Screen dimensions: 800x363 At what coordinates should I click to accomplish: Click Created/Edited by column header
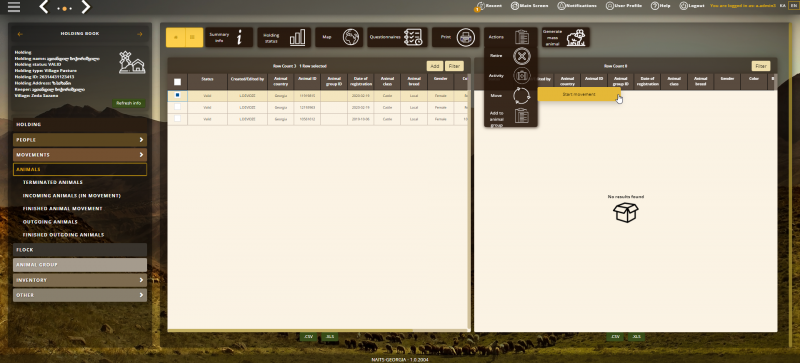(247, 82)
